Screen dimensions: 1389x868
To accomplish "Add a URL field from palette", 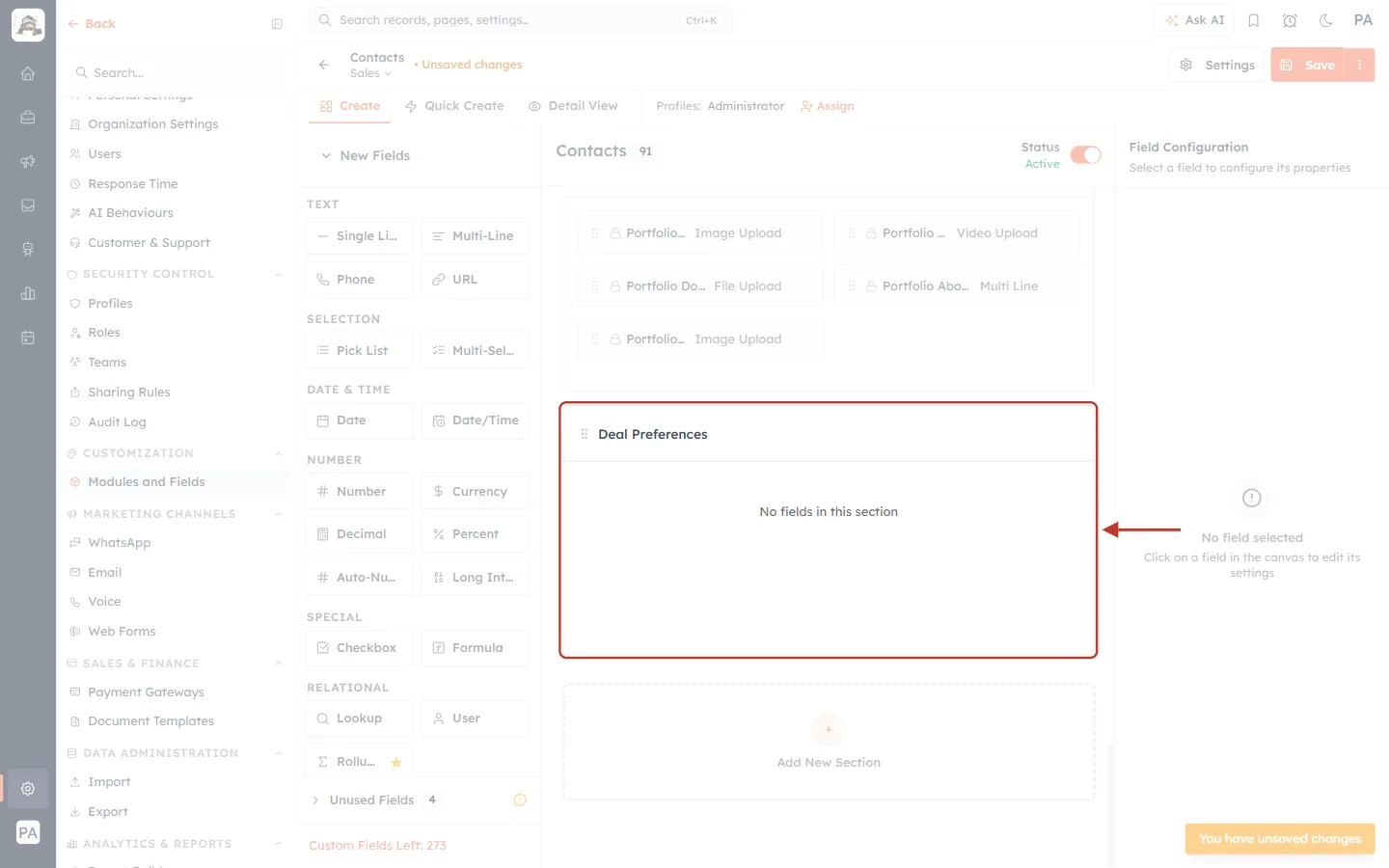I will click(476, 280).
